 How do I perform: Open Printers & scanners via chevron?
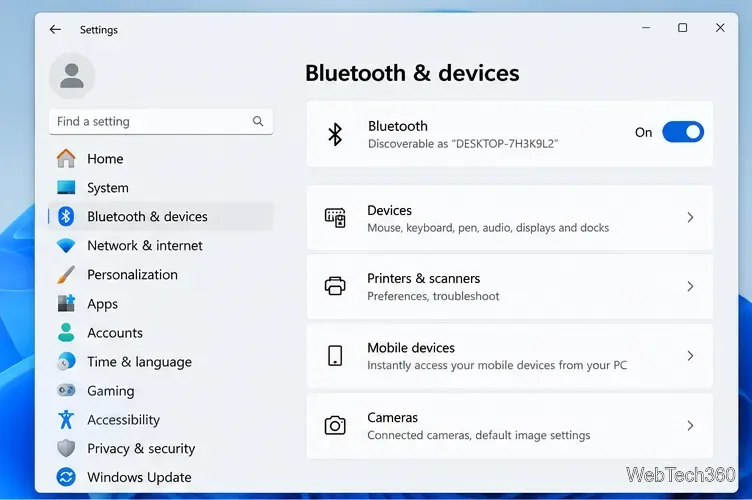690,287
